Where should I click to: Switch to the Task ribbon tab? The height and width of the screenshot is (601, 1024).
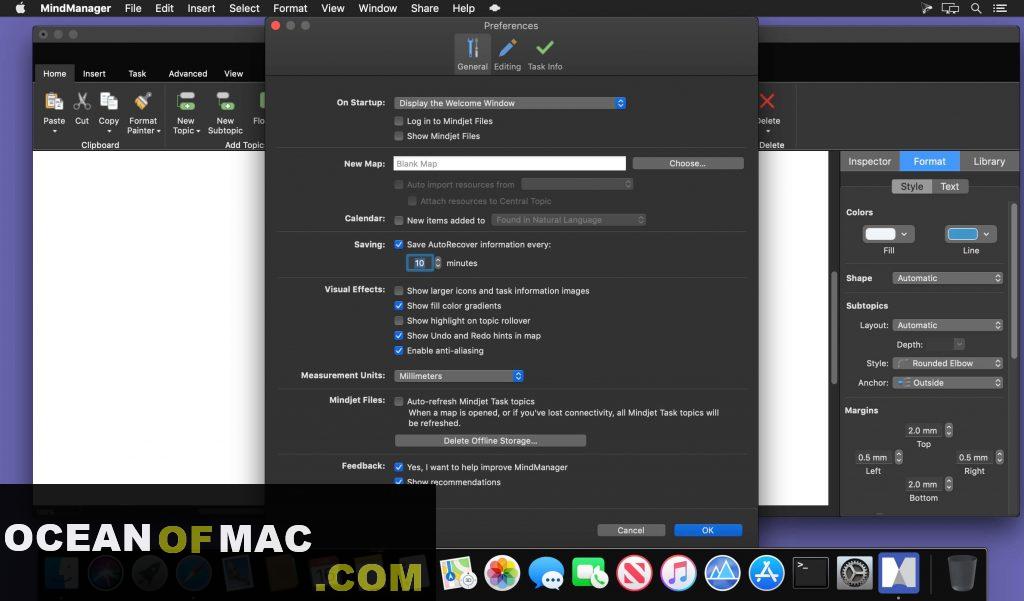click(137, 74)
